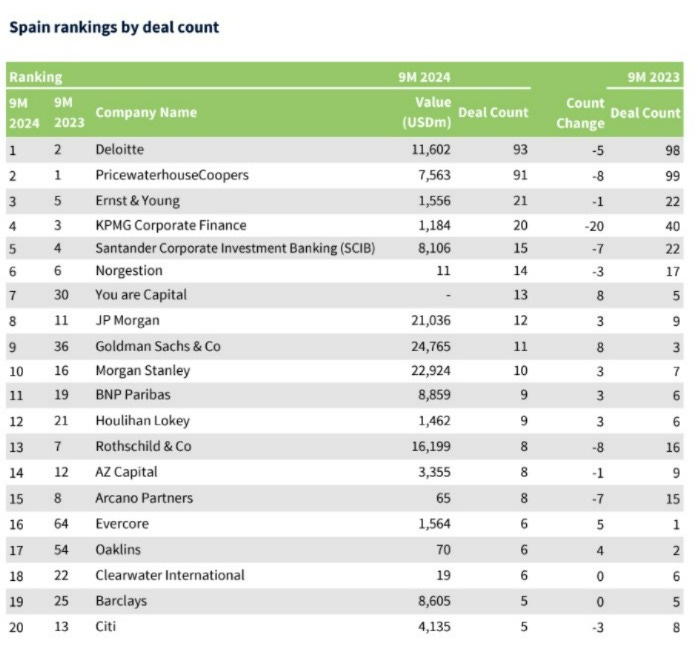The height and width of the screenshot is (647, 695).
Task: Select the Norgestion company name
Action: [x=129, y=271]
